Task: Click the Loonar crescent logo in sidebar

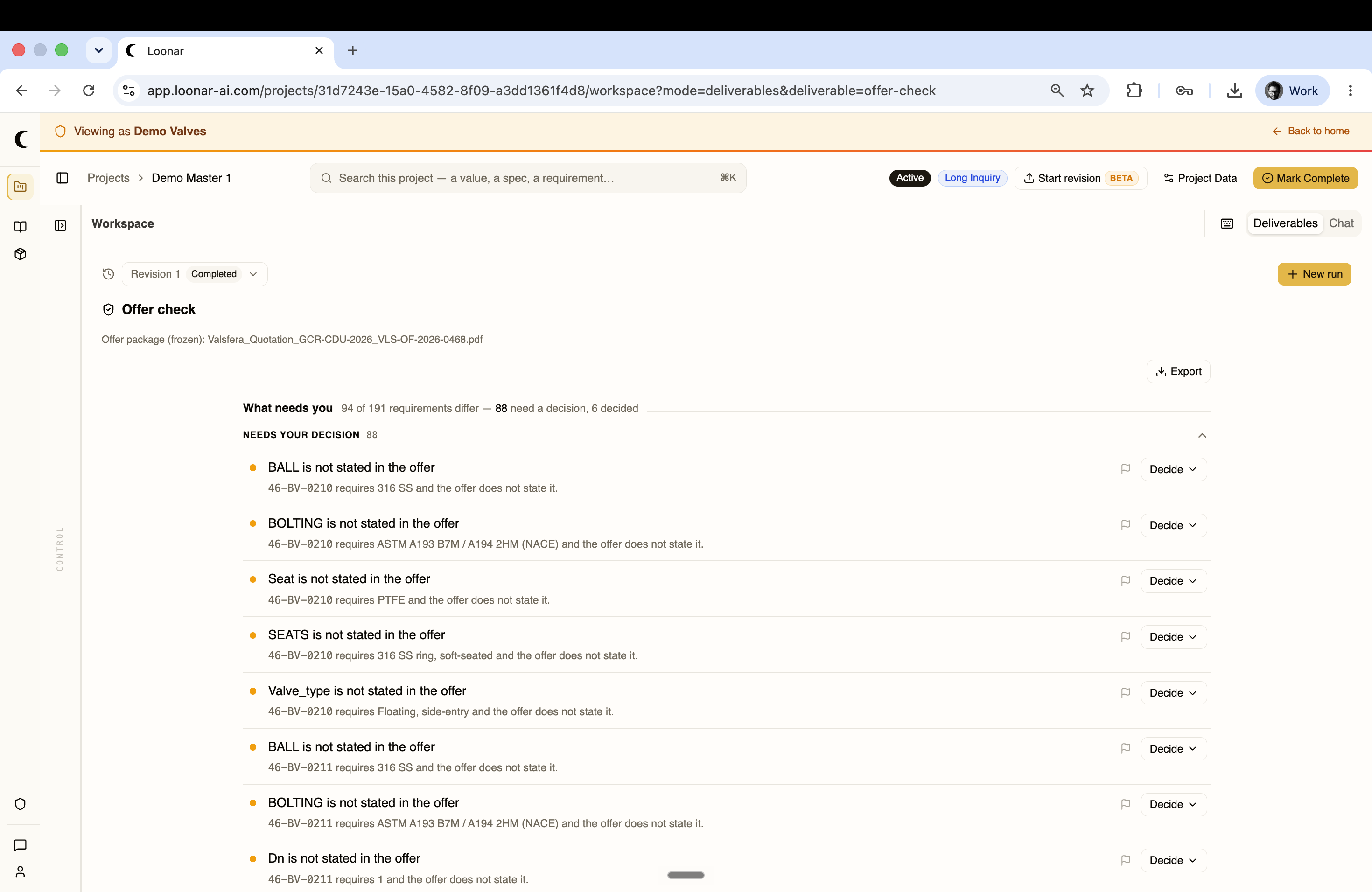Action: tap(21, 139)
